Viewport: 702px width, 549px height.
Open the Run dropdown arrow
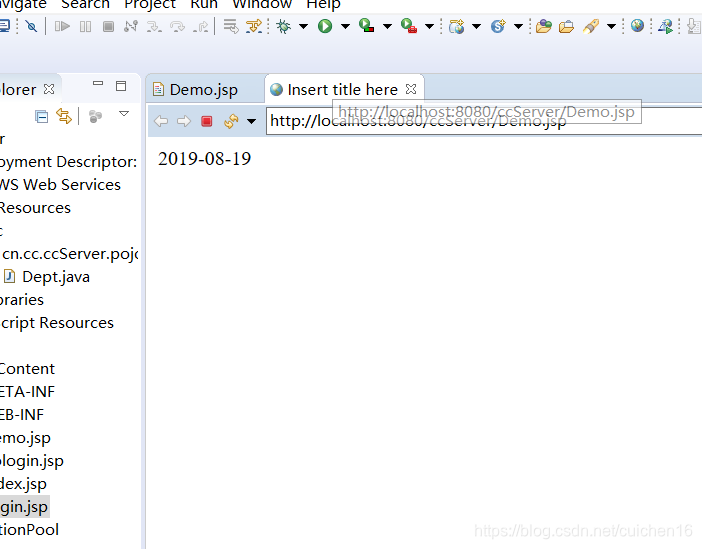[345, 26]
